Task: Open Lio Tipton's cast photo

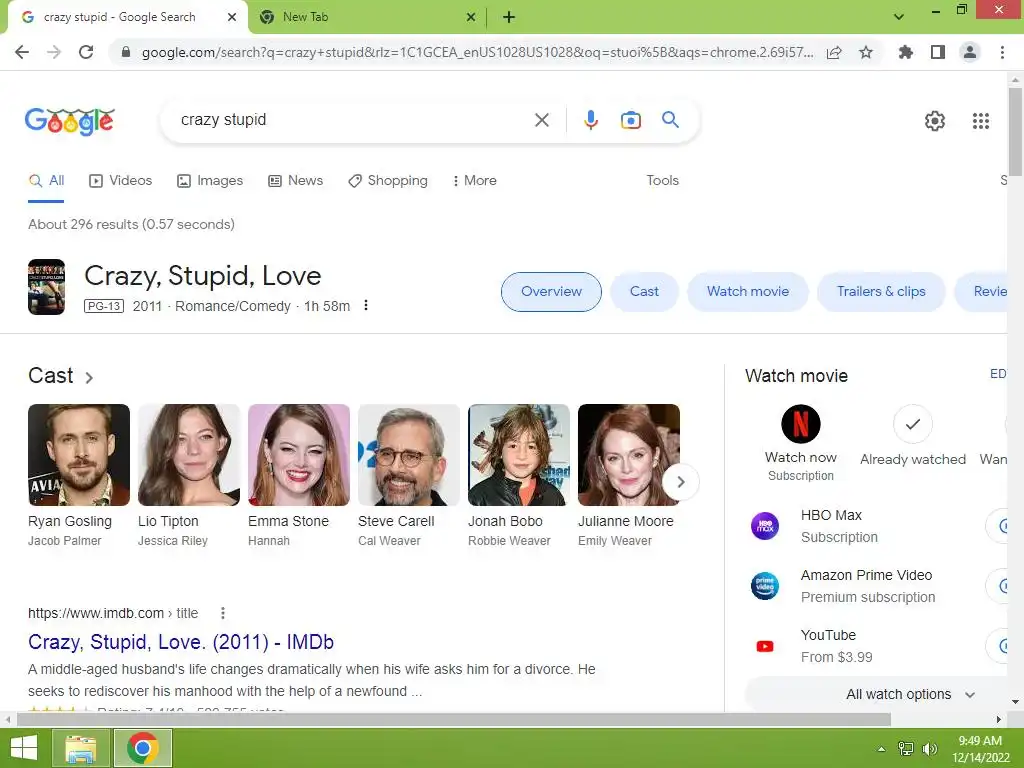Action: click(189, 455)
